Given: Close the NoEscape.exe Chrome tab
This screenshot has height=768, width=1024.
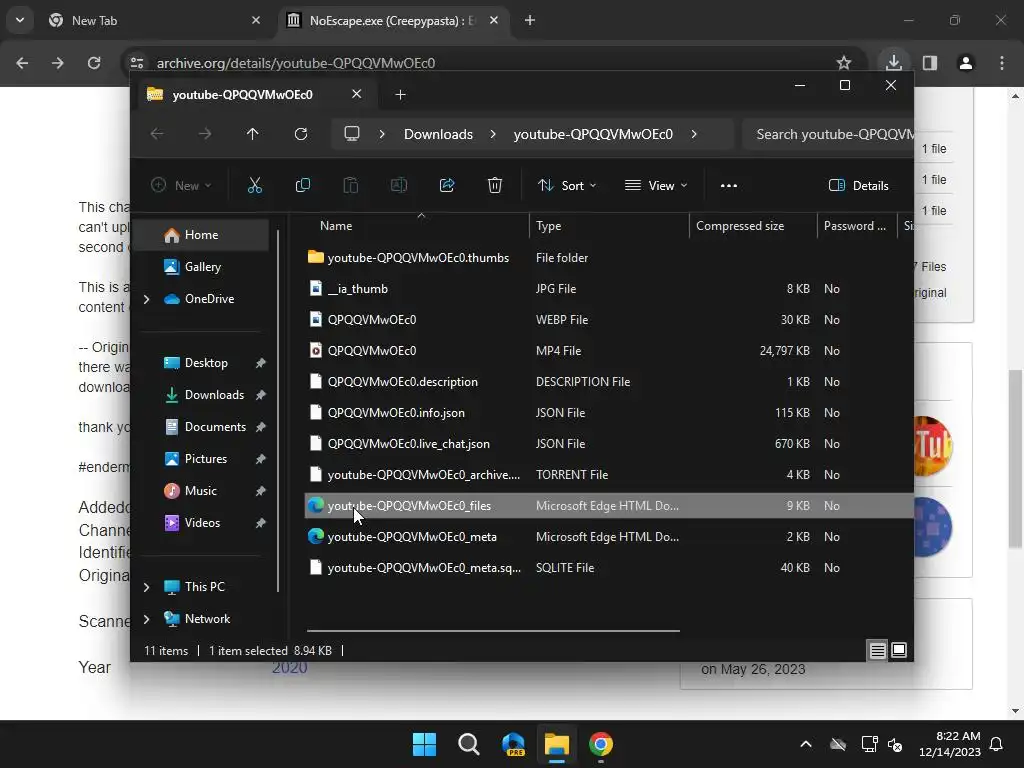Looking at the screenshot, I should [x=494, y=20].
